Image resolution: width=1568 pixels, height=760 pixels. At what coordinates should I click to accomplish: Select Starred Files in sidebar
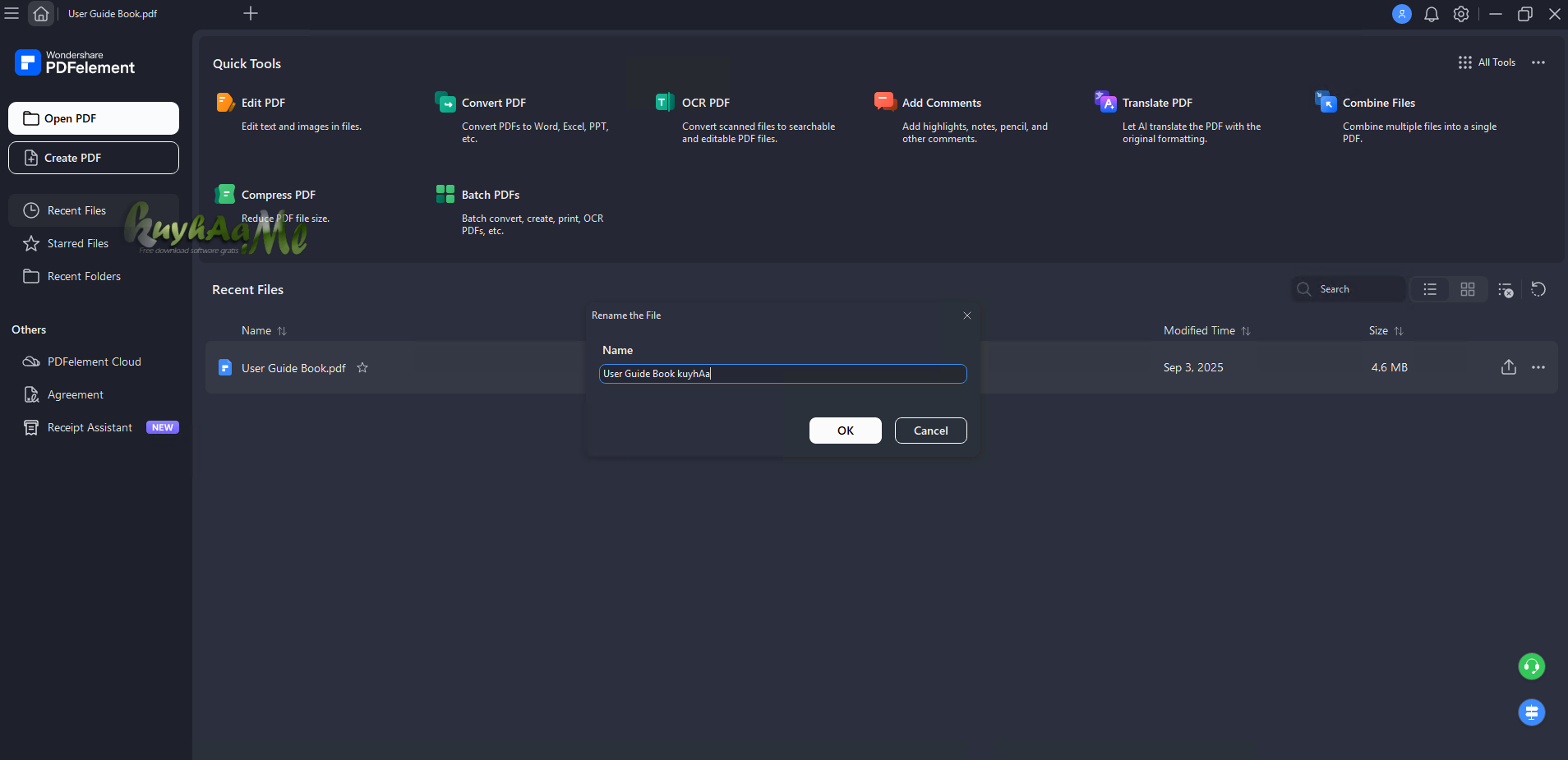click(94, 243)
